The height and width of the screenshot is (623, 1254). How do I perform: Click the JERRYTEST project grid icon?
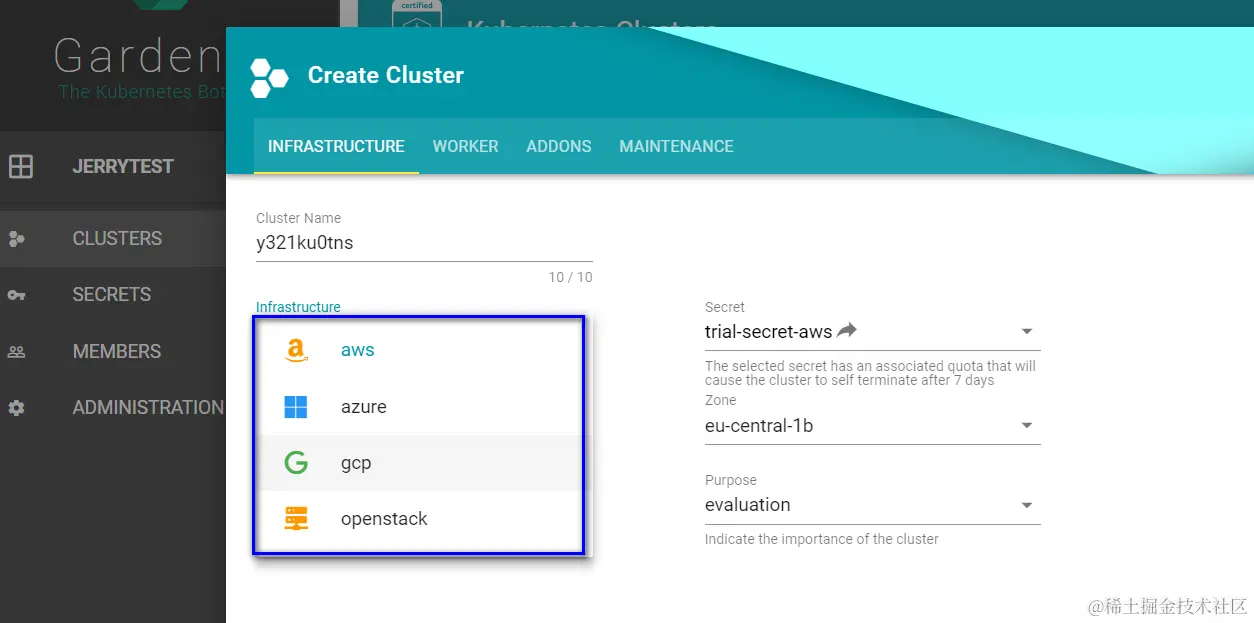(x=21, y=167)
